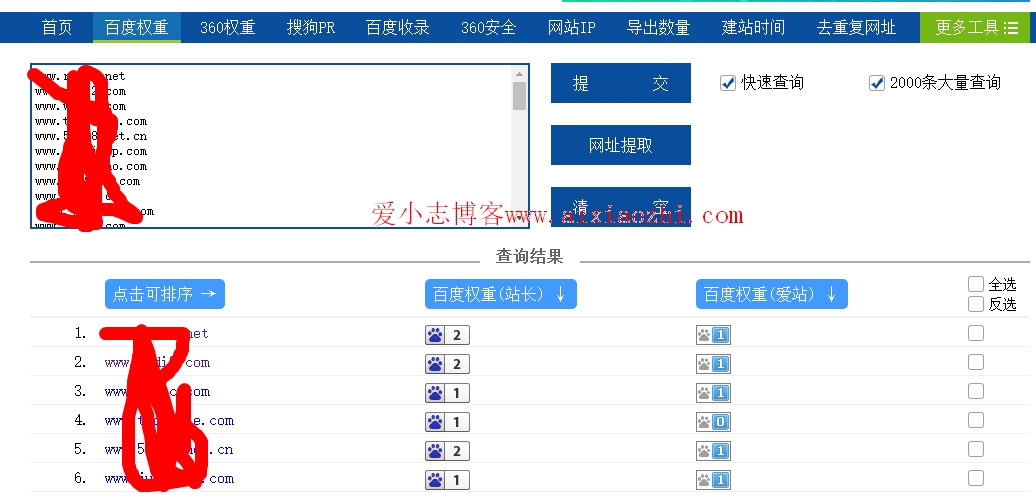
Task: Click the 网址提取 button
Action: click(x=620, y=145)
